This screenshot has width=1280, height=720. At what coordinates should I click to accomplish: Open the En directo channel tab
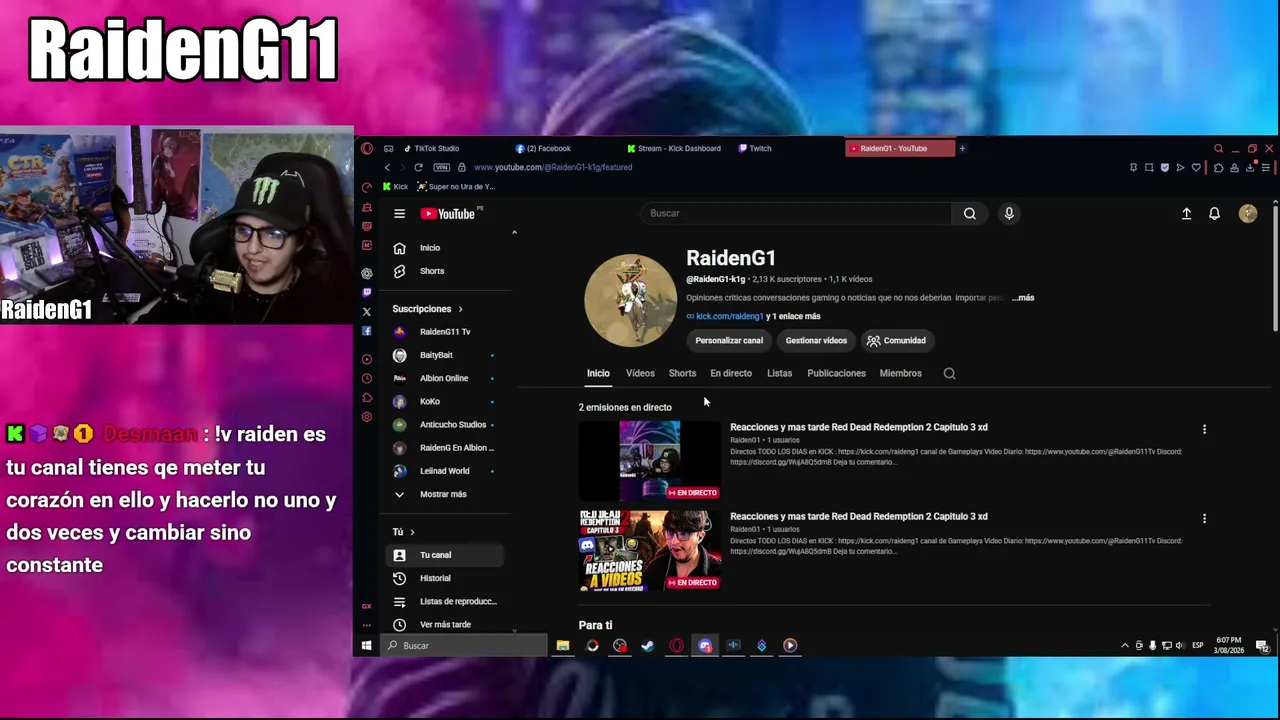coord(731,373)
